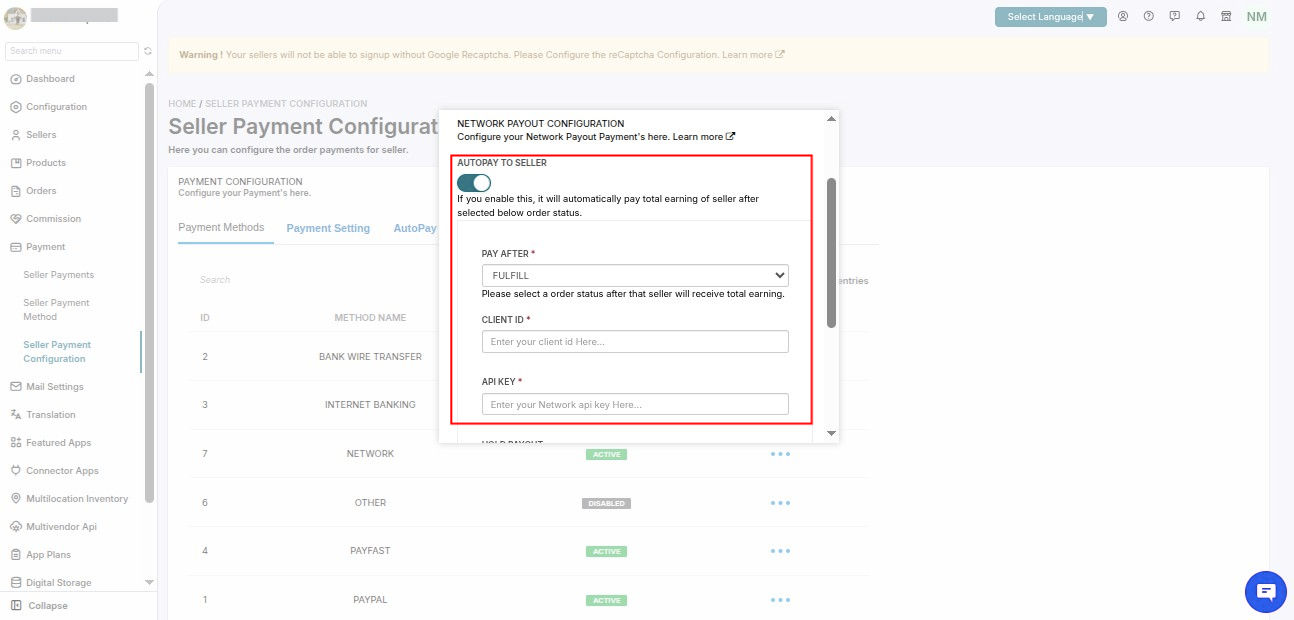Open the NM account avatar

coord(1257,17)
